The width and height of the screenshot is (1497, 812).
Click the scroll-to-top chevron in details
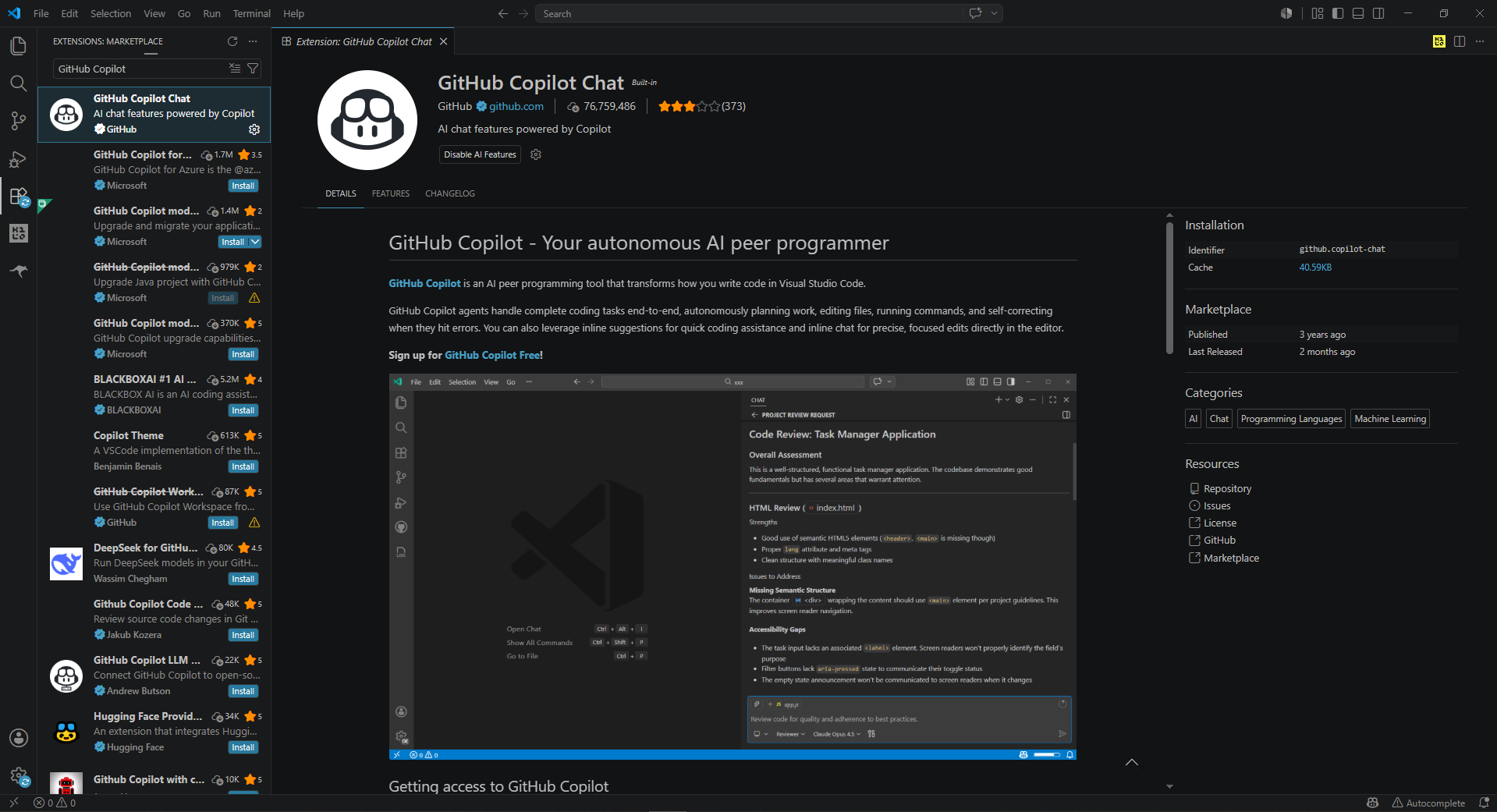click(x=1132, y=762)
